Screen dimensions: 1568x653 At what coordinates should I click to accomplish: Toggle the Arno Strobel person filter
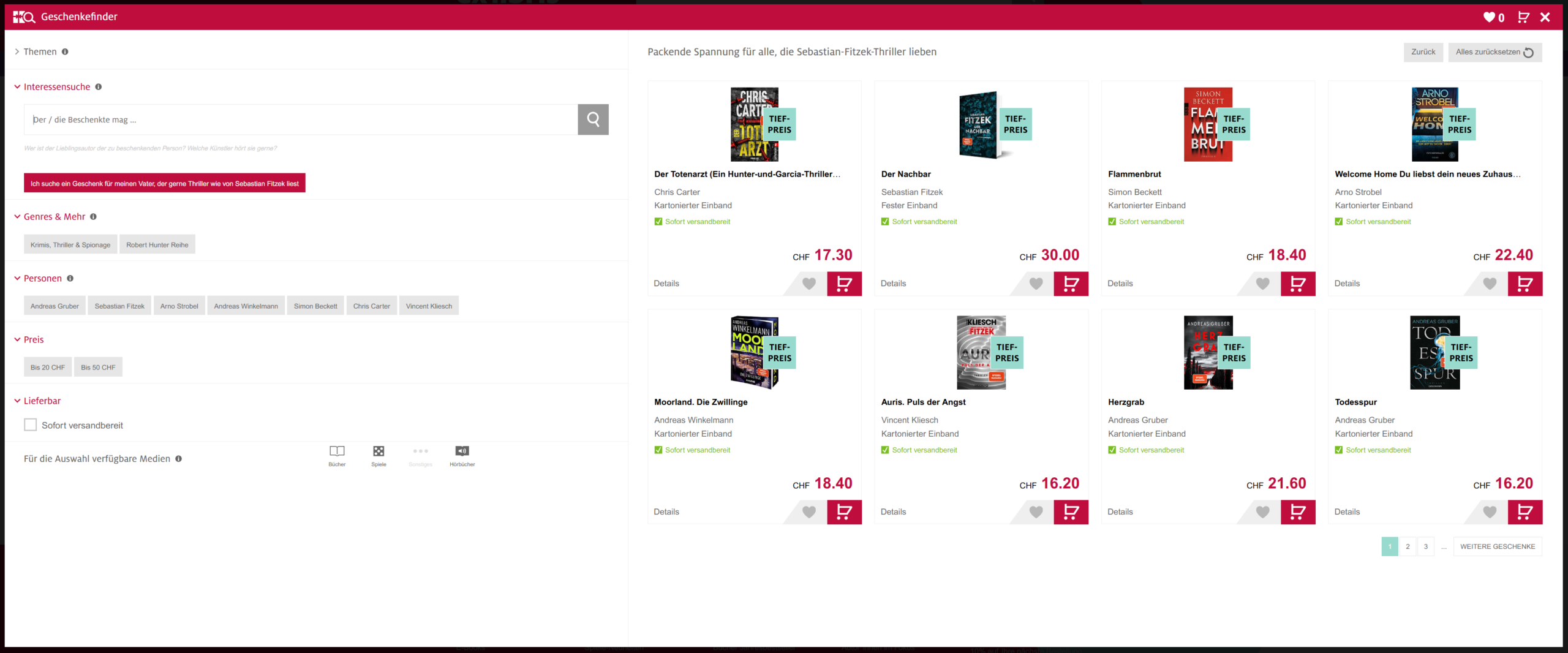[179, 306]
